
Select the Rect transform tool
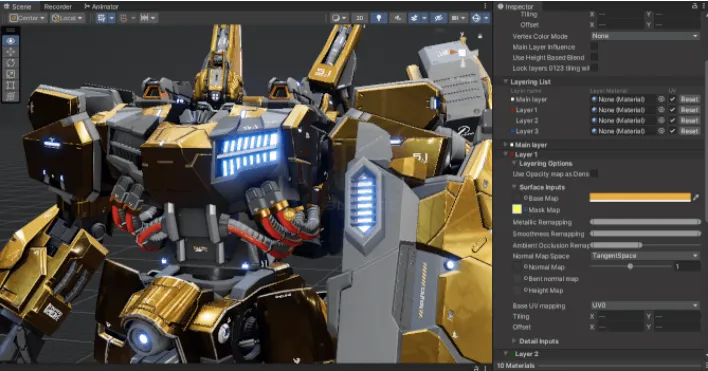pos(11,85)
